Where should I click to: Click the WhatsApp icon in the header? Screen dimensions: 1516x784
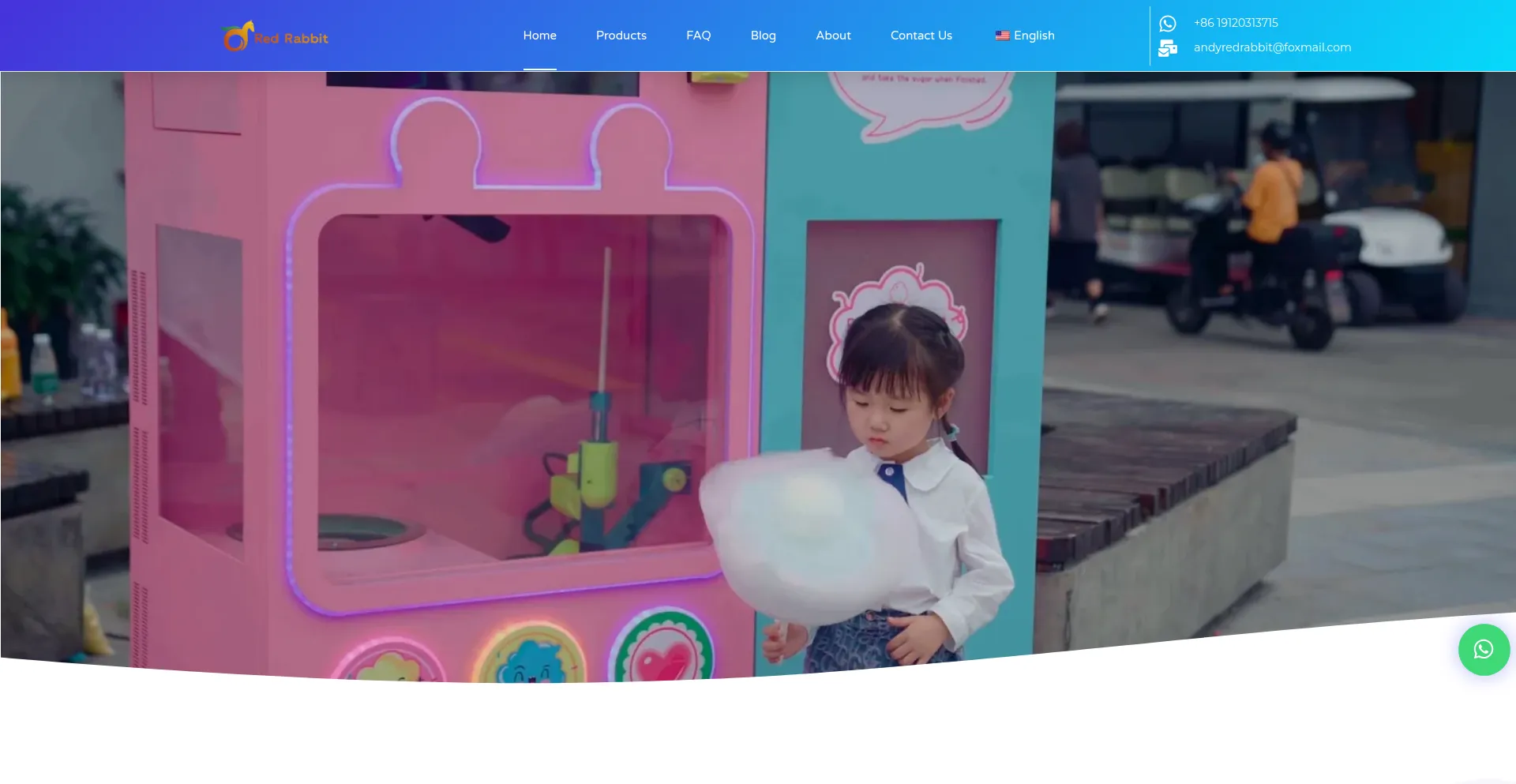1167,24
